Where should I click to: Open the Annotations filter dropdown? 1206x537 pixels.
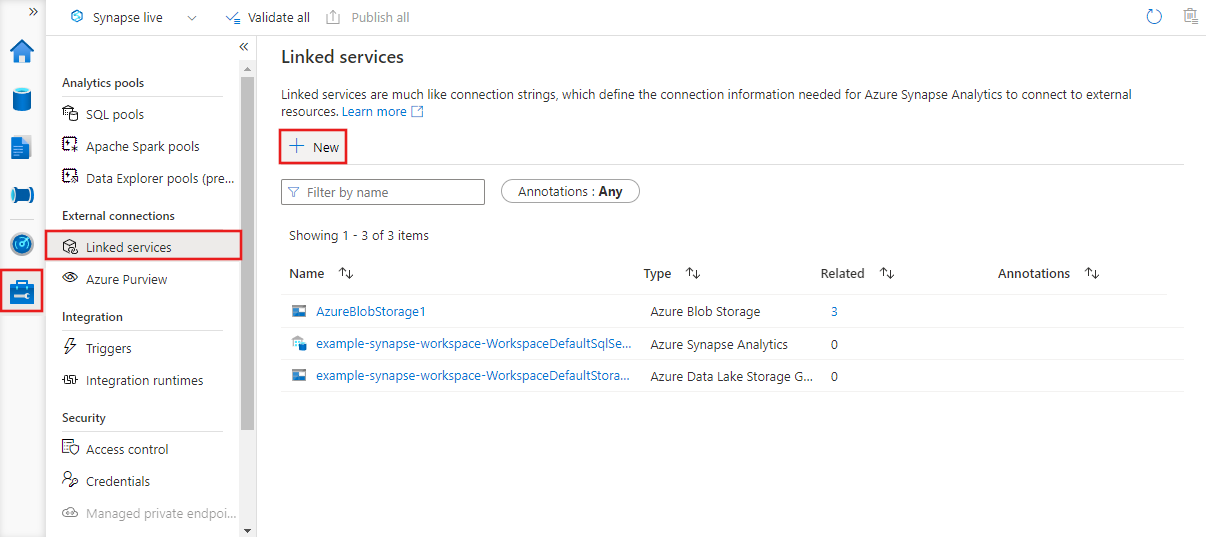click(x=570, y=192)
